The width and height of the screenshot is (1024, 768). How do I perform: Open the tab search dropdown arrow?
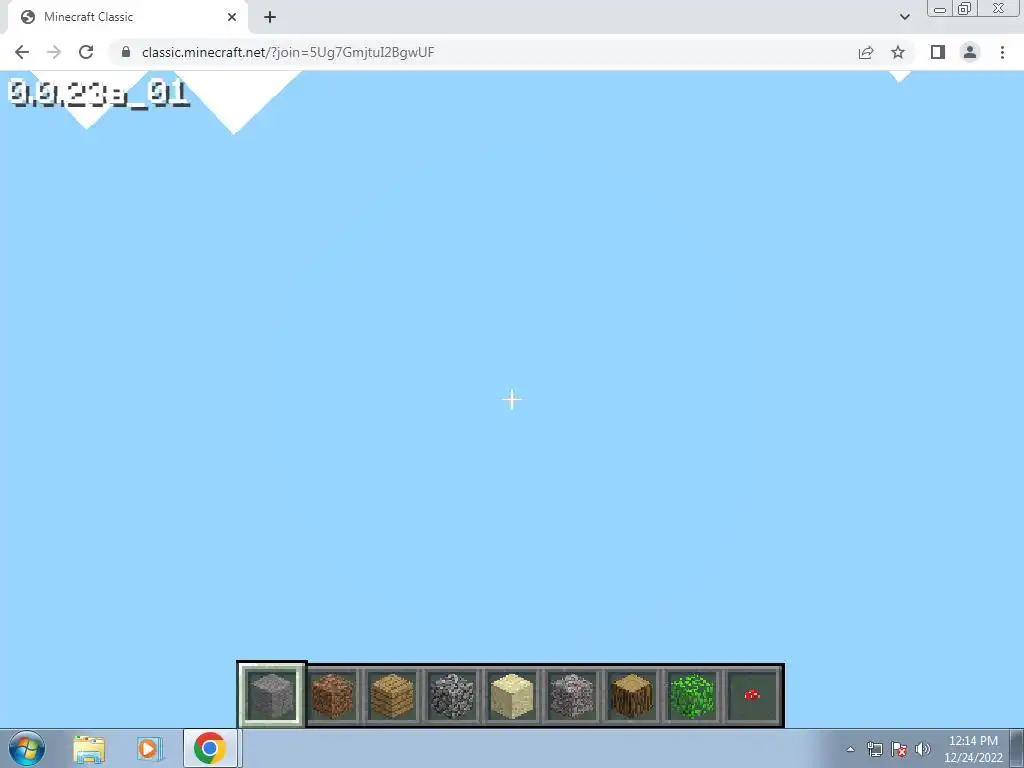tap(904, 17)
